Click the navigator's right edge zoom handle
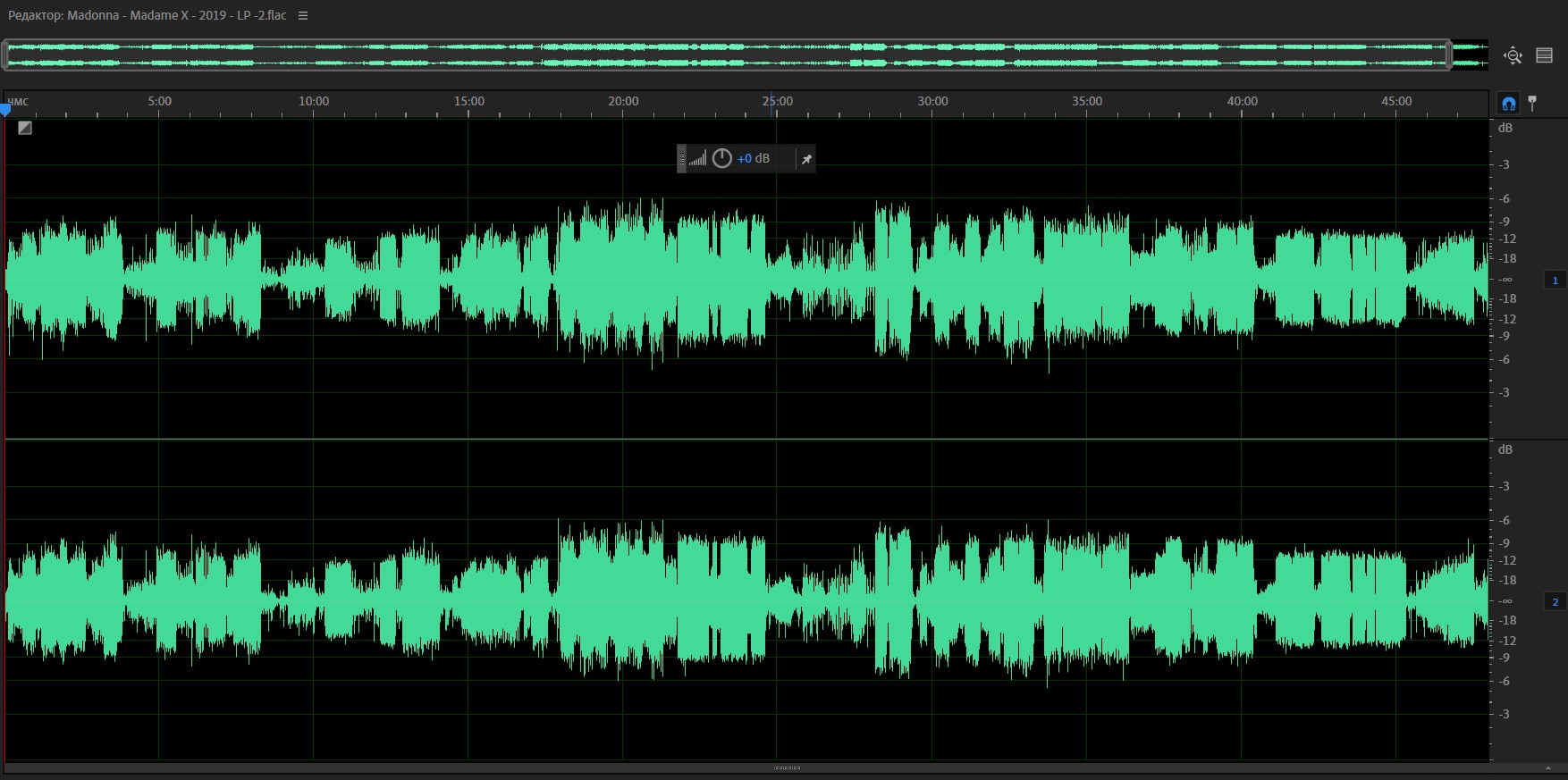The width and height of the screenshot is (1568, 780). pyautogui.click(x=1448, y=55)
